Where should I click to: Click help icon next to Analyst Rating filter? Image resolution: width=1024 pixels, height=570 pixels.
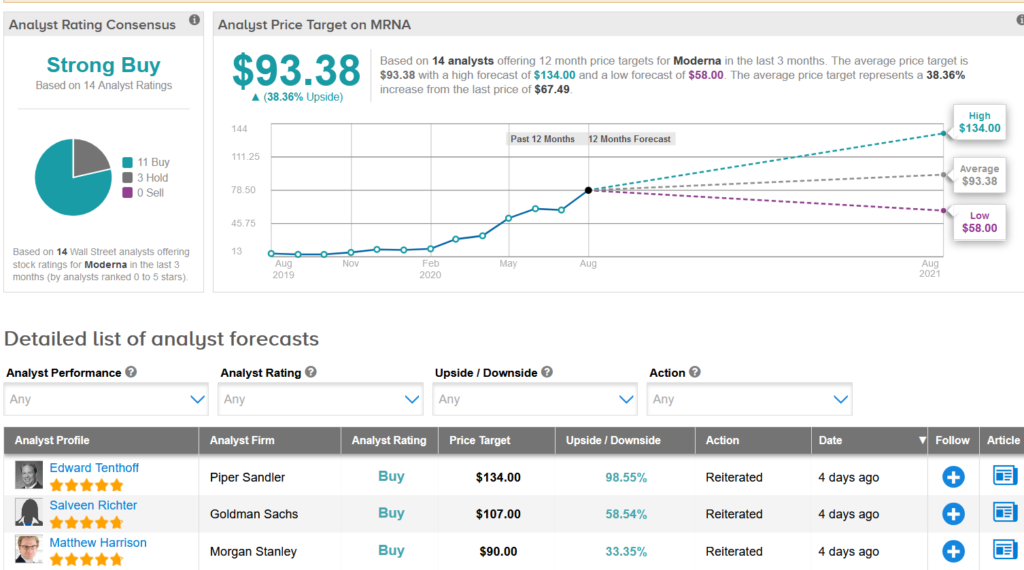point(311,372)
